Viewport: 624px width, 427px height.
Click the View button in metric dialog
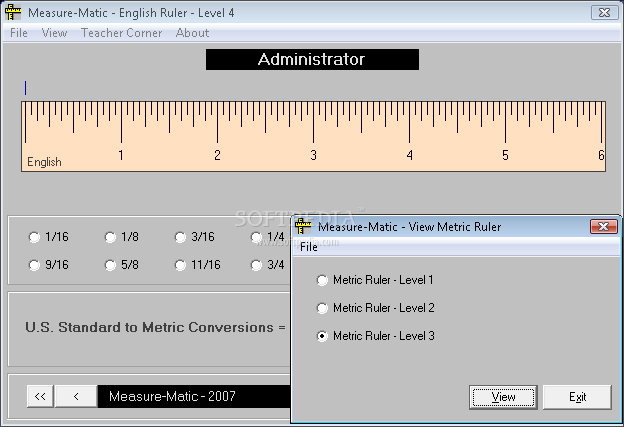click(503, 397)
